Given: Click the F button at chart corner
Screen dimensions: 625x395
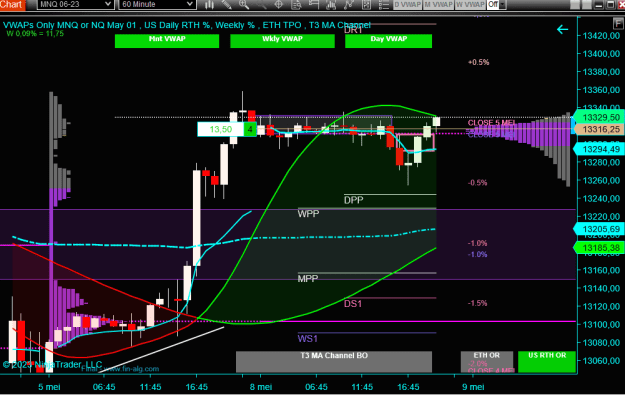Looking at the screenshot, I should click(x=619, y=24).
